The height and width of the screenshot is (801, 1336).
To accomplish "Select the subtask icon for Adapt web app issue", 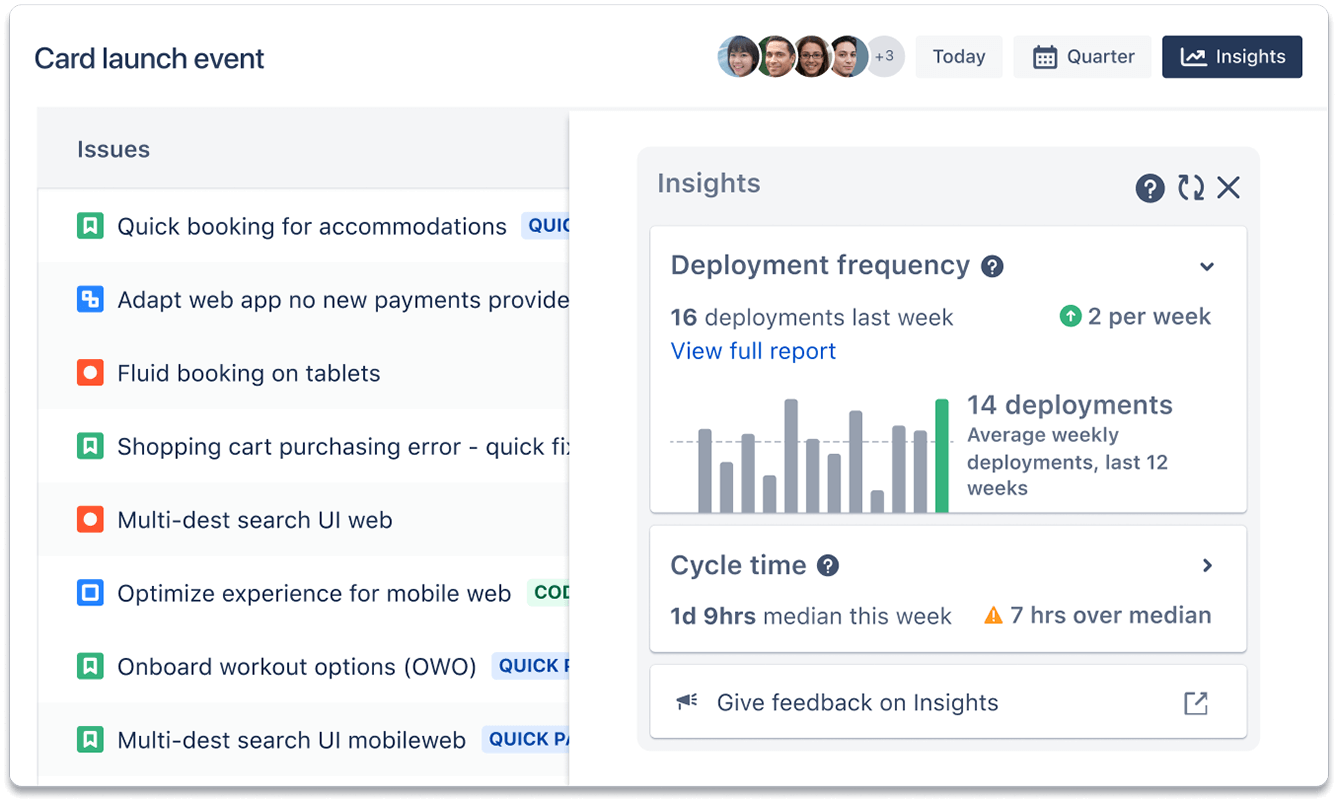I will pyautogui.click(x=91, y=299).
